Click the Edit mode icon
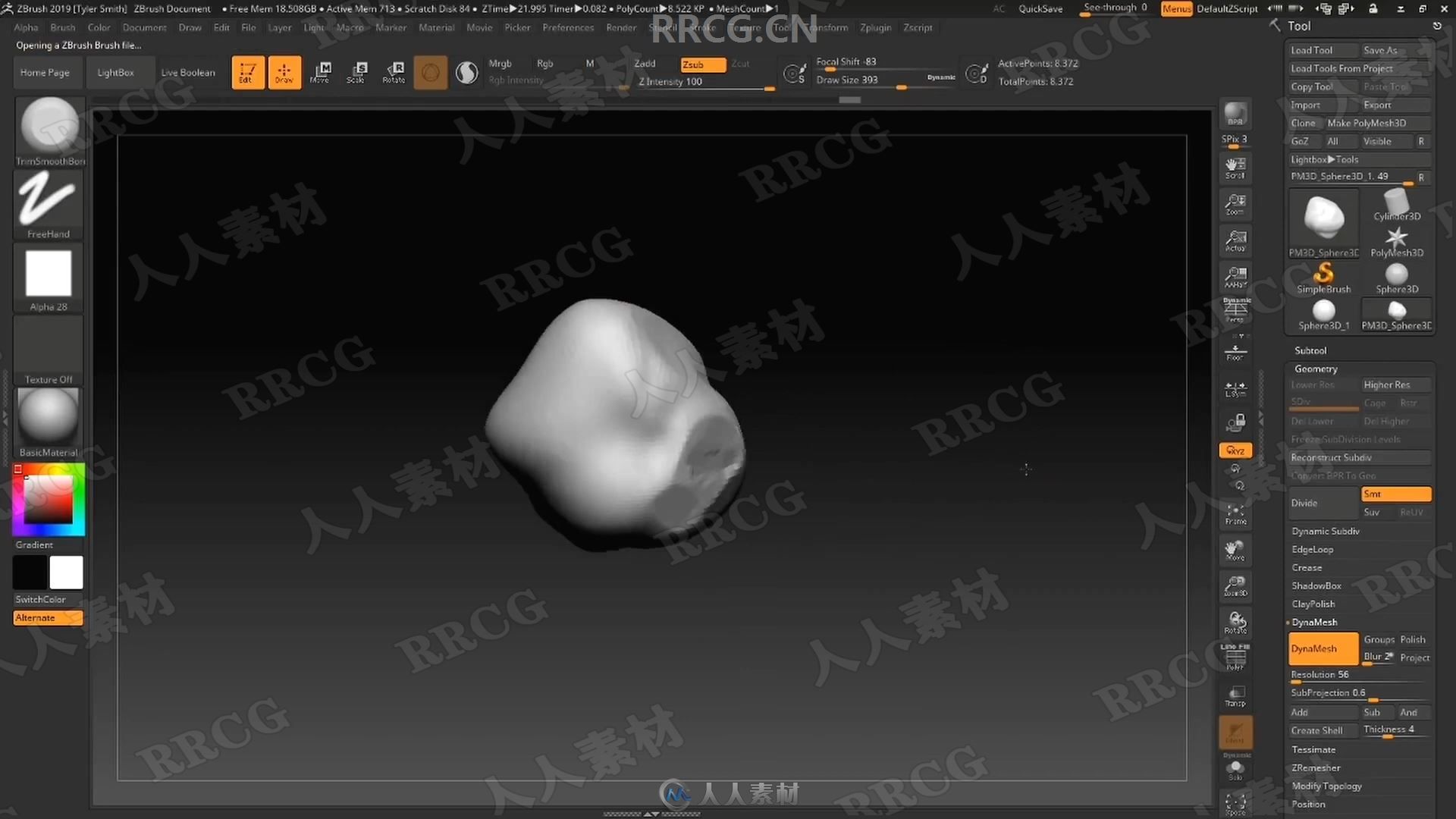The width and height of the screenshot is (1456, 819). (x=248, y=71)
